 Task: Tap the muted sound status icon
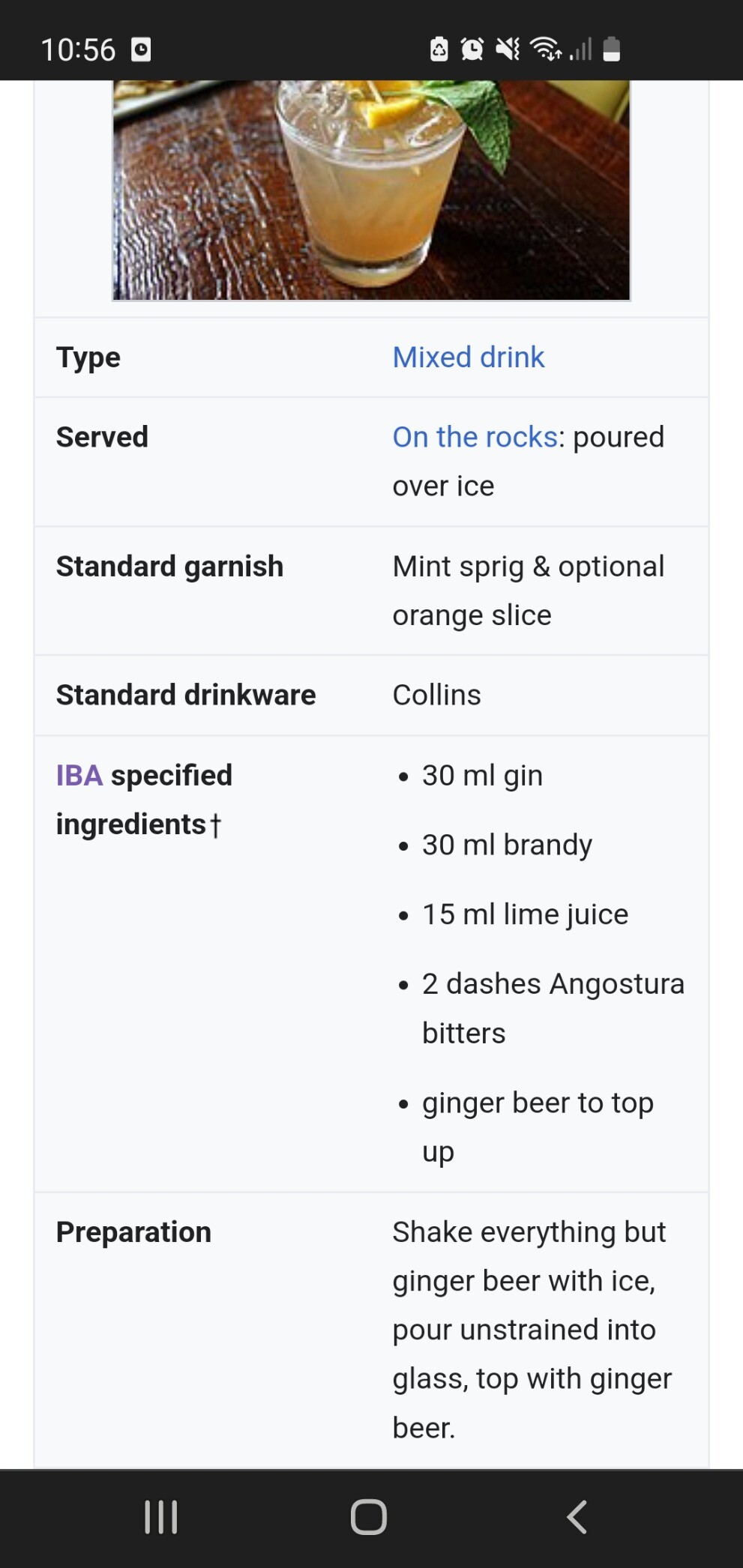pos(508,50)
